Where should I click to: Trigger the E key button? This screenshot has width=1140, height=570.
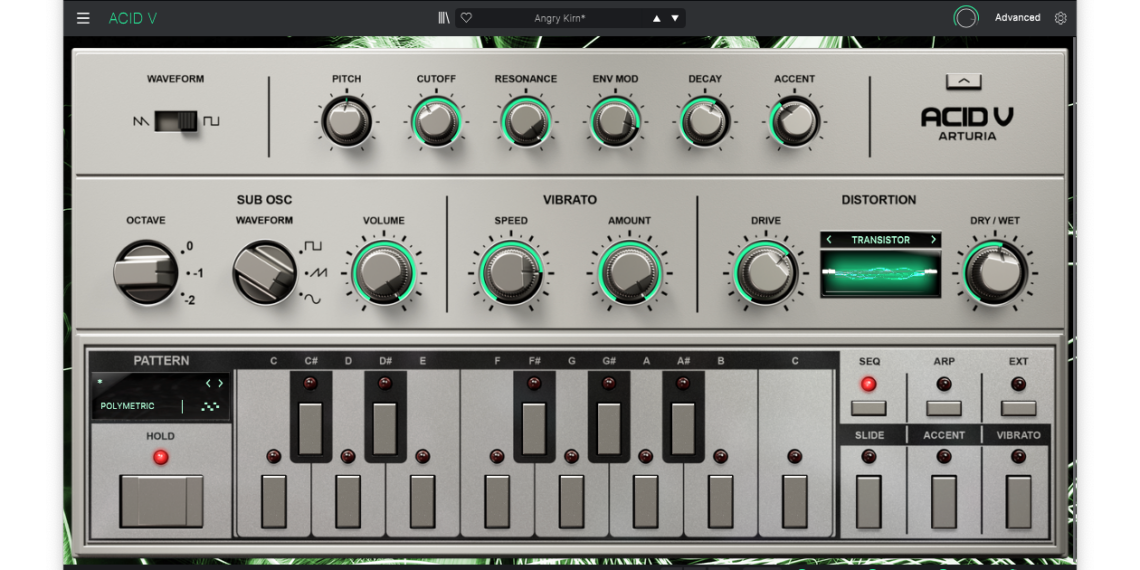coord(422,501)
